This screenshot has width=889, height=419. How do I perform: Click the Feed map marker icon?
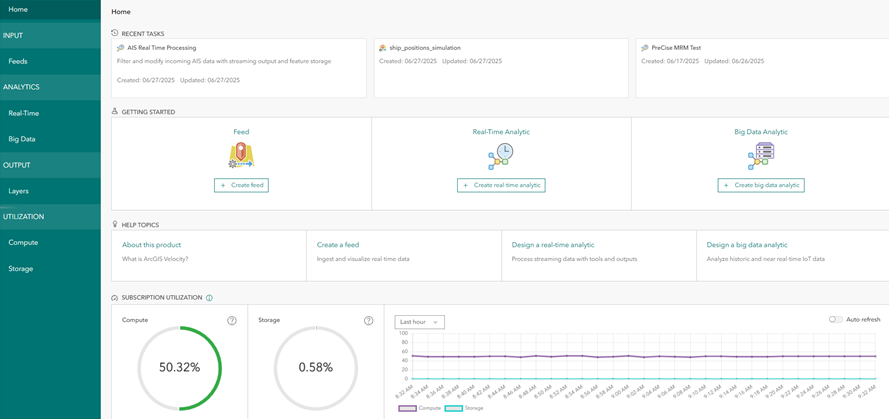click(241, 155)
